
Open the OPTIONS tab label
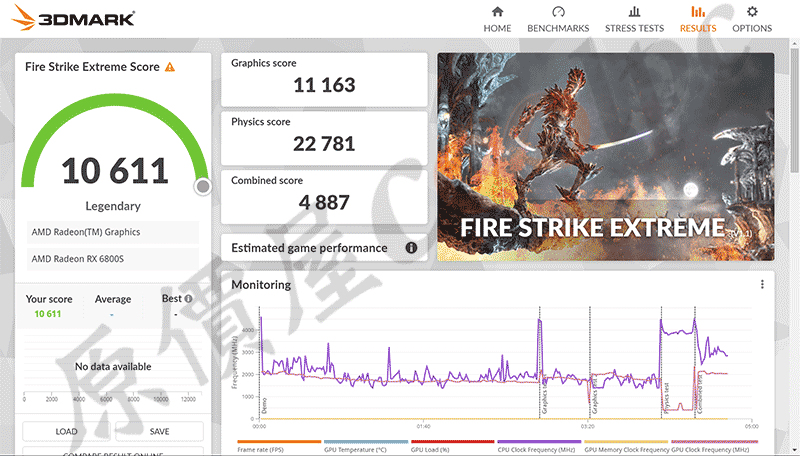tap(752, 29)
